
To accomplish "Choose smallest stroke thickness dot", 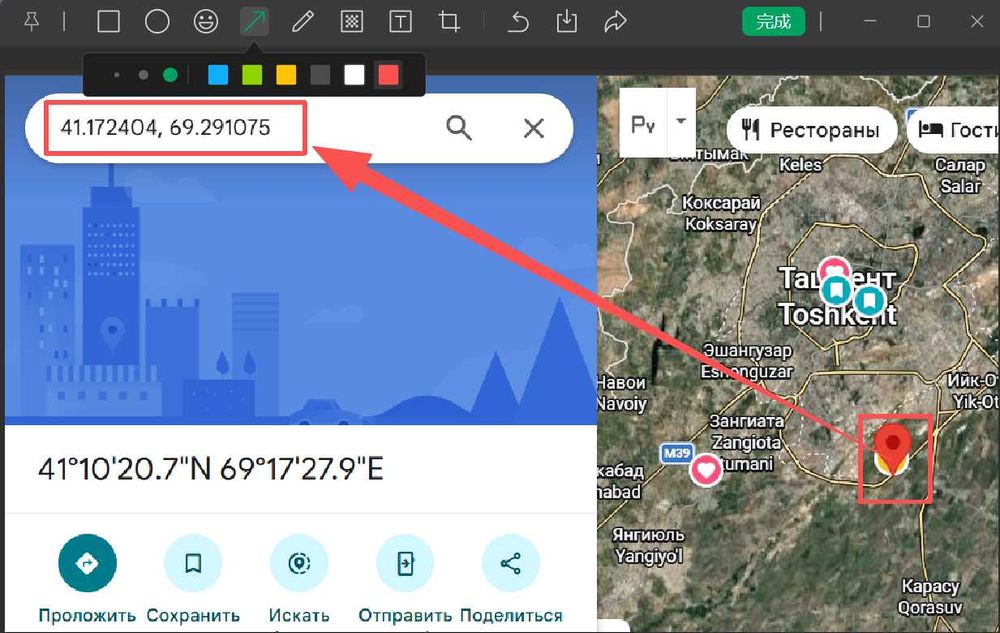I will click(x=117, y=75).
